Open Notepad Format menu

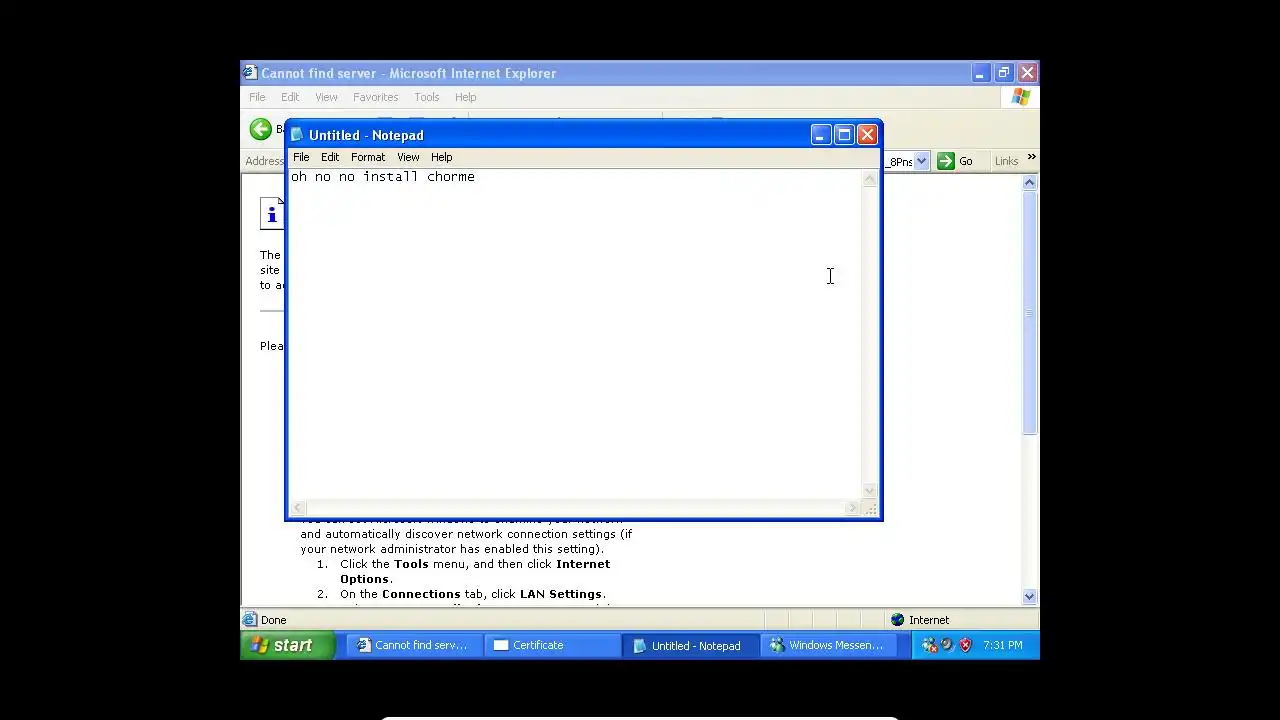pos(368,157)
